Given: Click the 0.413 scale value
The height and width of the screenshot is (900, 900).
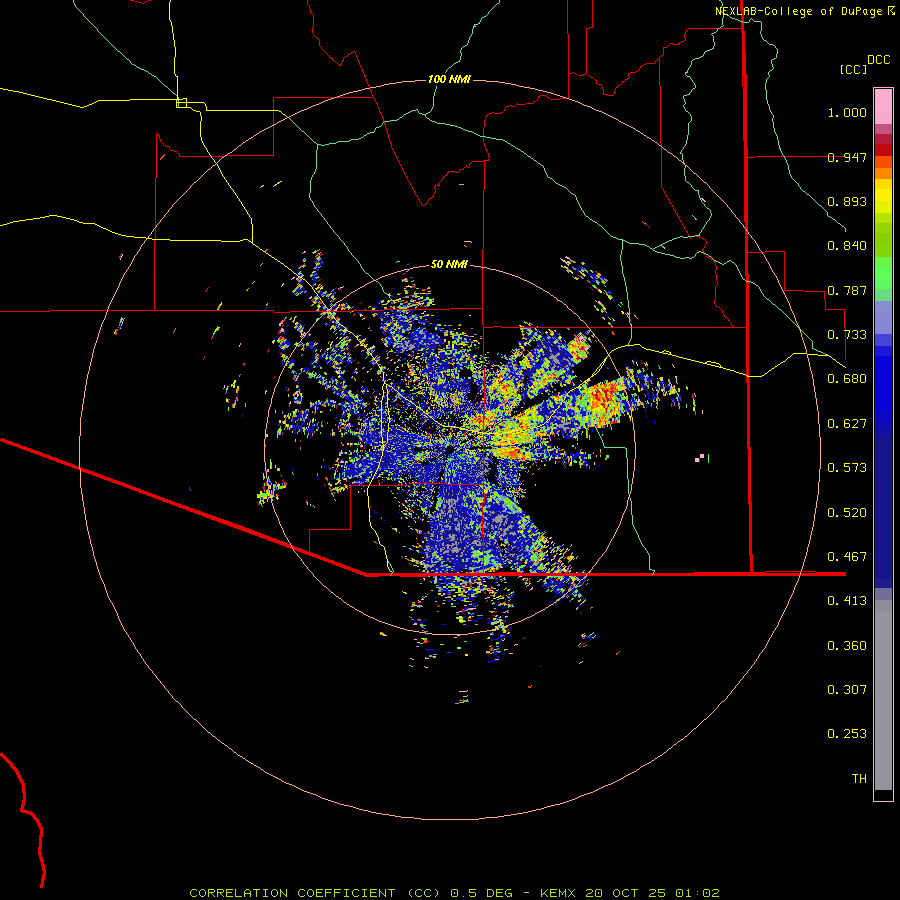Looking at the screenshot, I should (x=847, y=601).
